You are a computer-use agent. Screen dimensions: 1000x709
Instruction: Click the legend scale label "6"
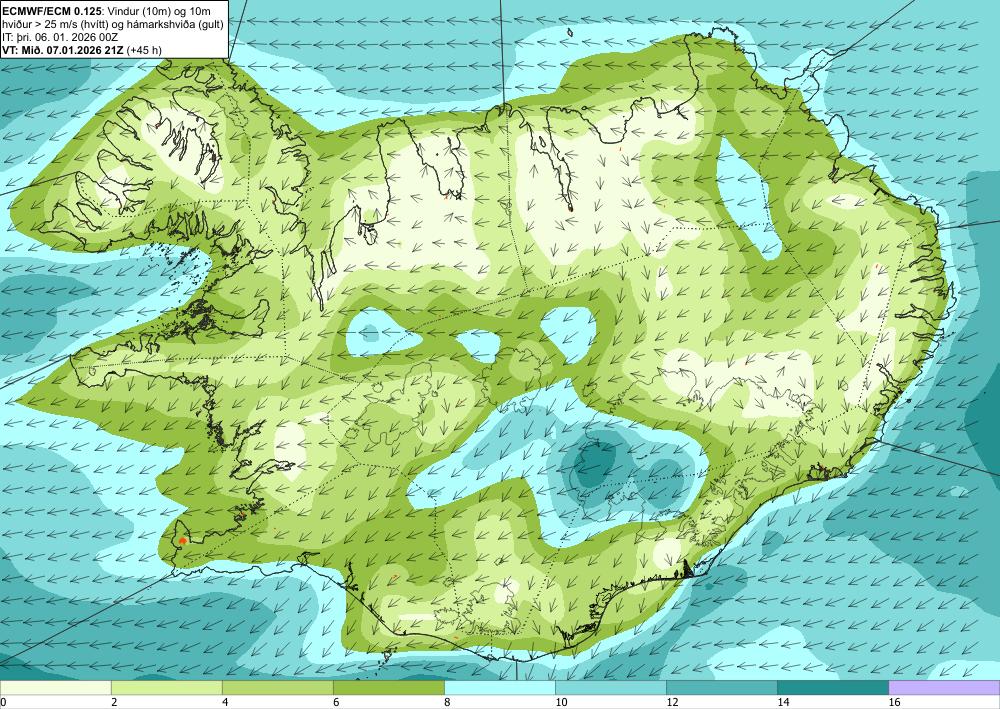[x=336, y=702]
